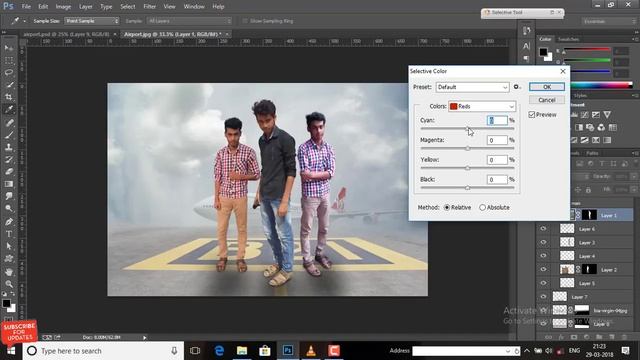Select the Zoom tool
The image size is (640, 360).
9,284
